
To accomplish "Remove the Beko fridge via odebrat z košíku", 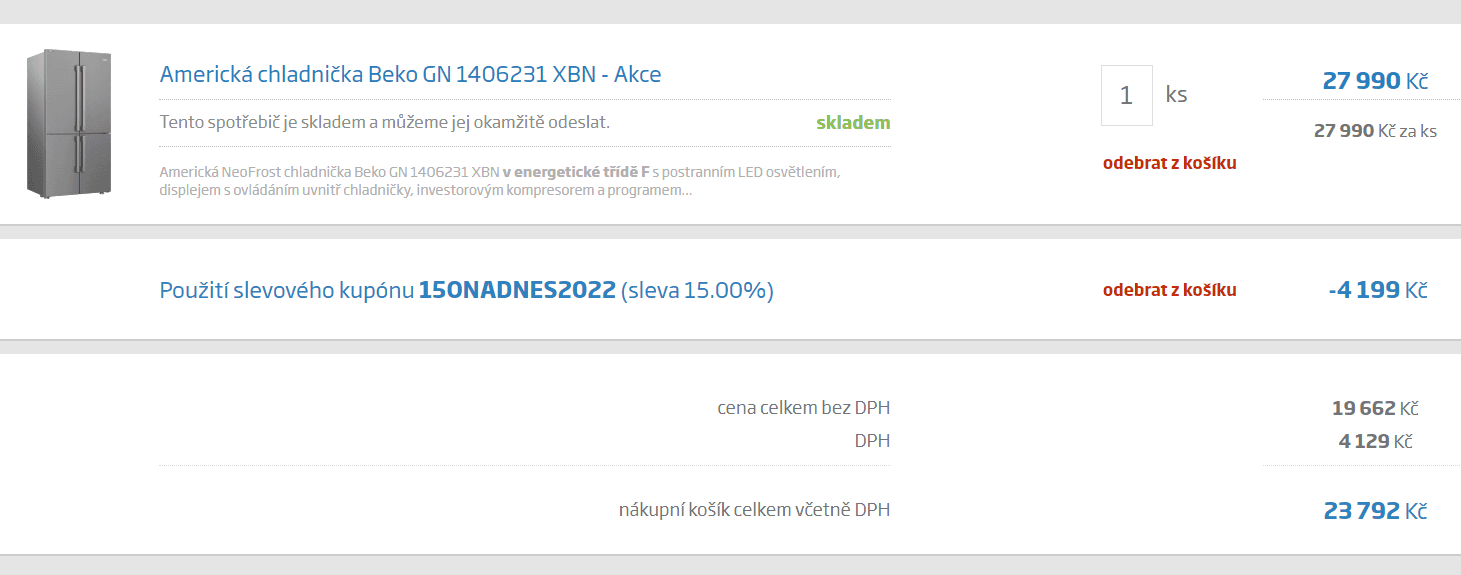I will [x=1169, y=163].
